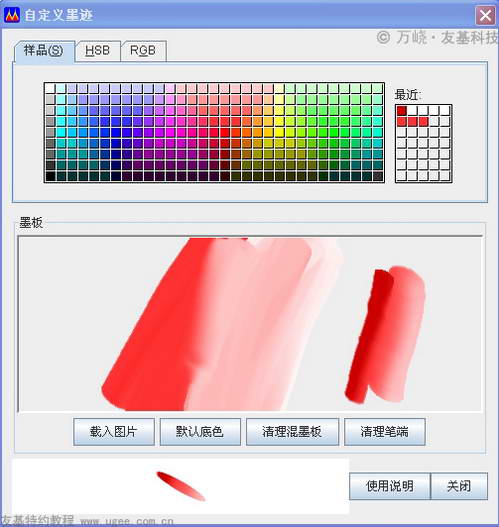499x527 pixels.
Task: Click the 清理笔端 button
Action: click(385, 432)
